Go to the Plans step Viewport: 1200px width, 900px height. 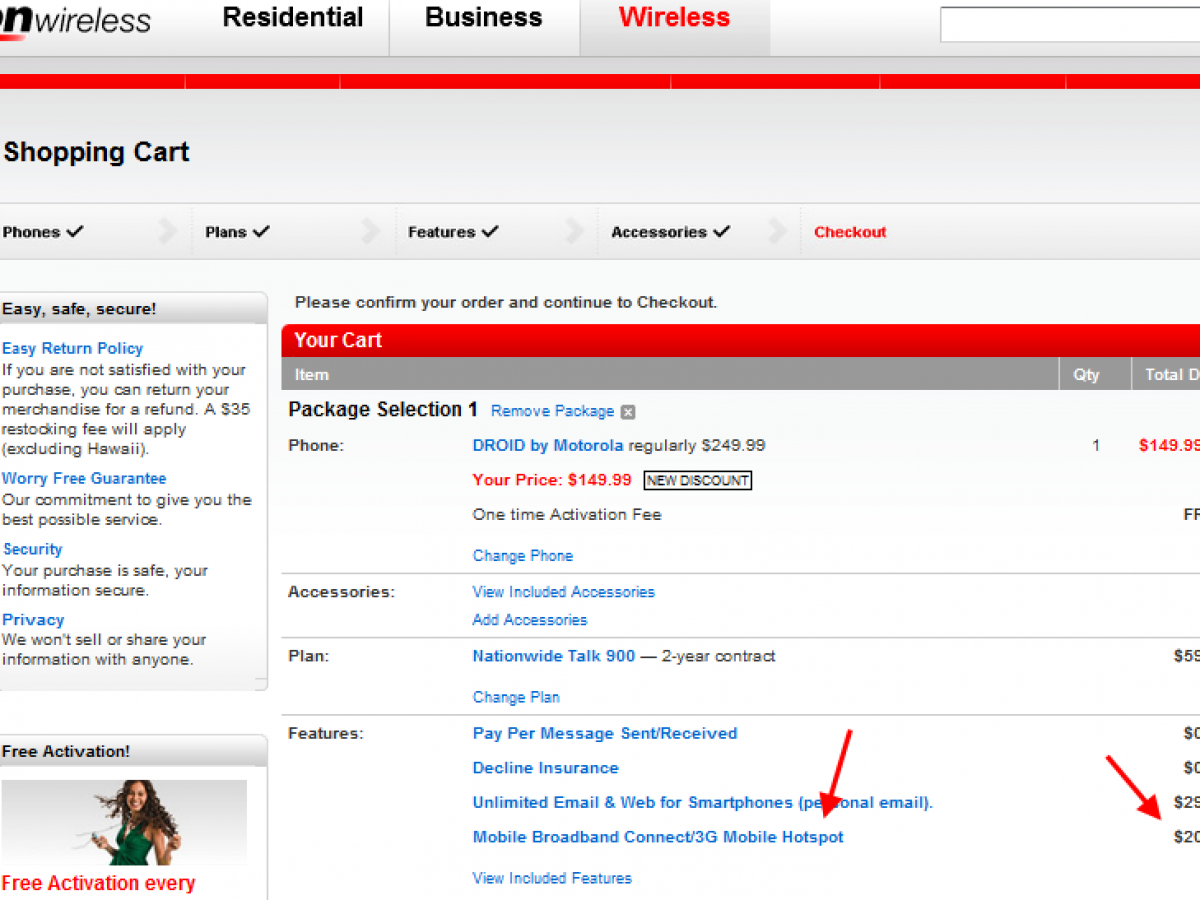pos(237,232)
